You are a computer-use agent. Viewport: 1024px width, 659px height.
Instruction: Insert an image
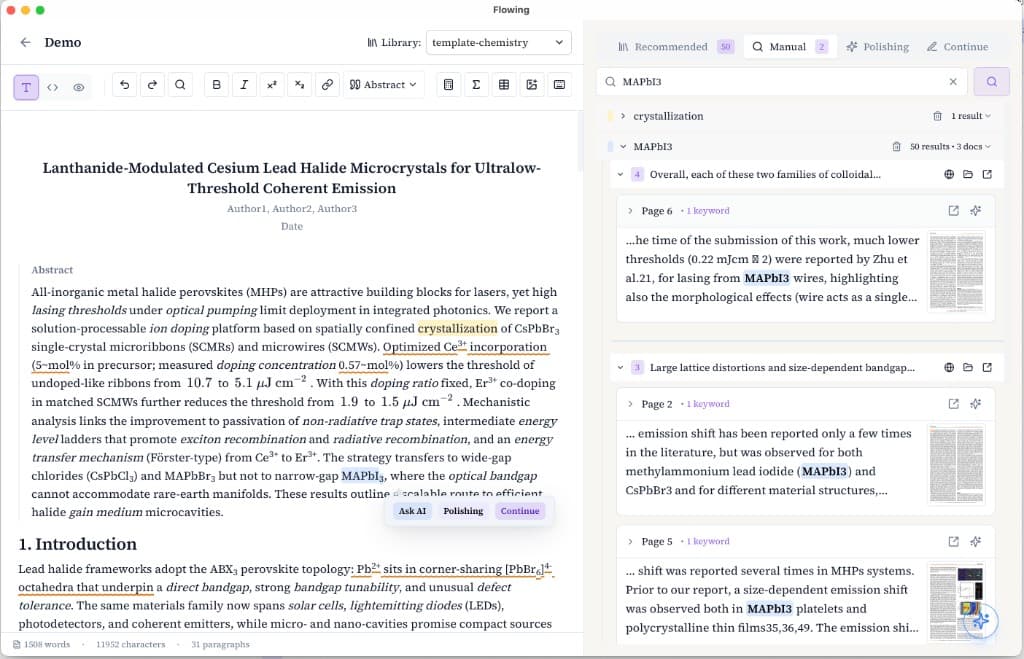tap(532, 84)
